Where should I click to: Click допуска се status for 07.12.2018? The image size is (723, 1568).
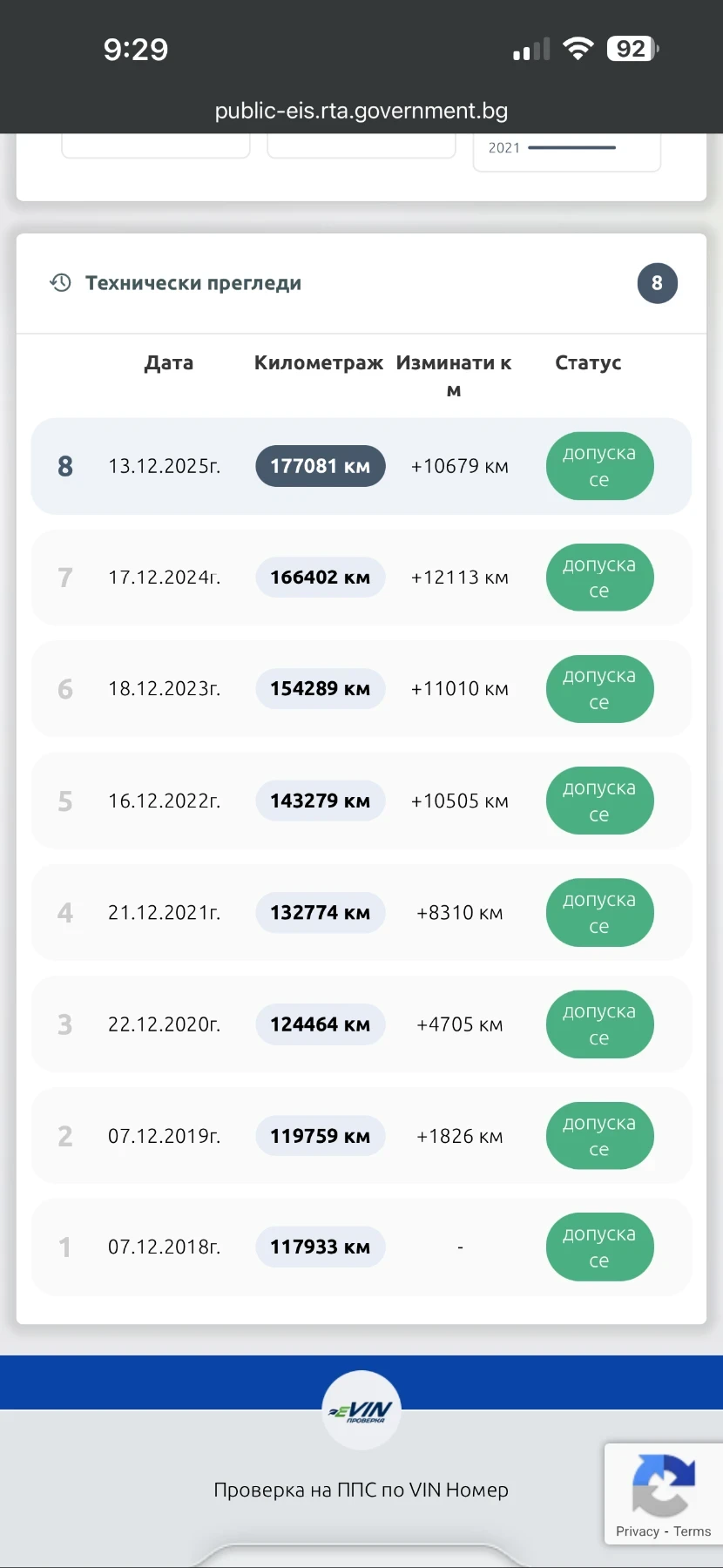(x=599, y=1247)
